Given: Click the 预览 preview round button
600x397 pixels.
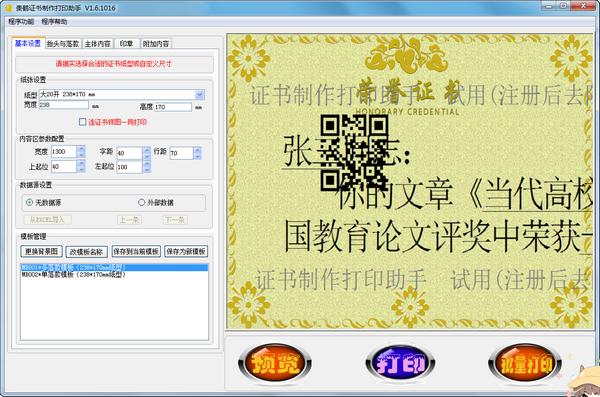Looking at the screenshot, I should pyautogui.click(x=275, y=362).
